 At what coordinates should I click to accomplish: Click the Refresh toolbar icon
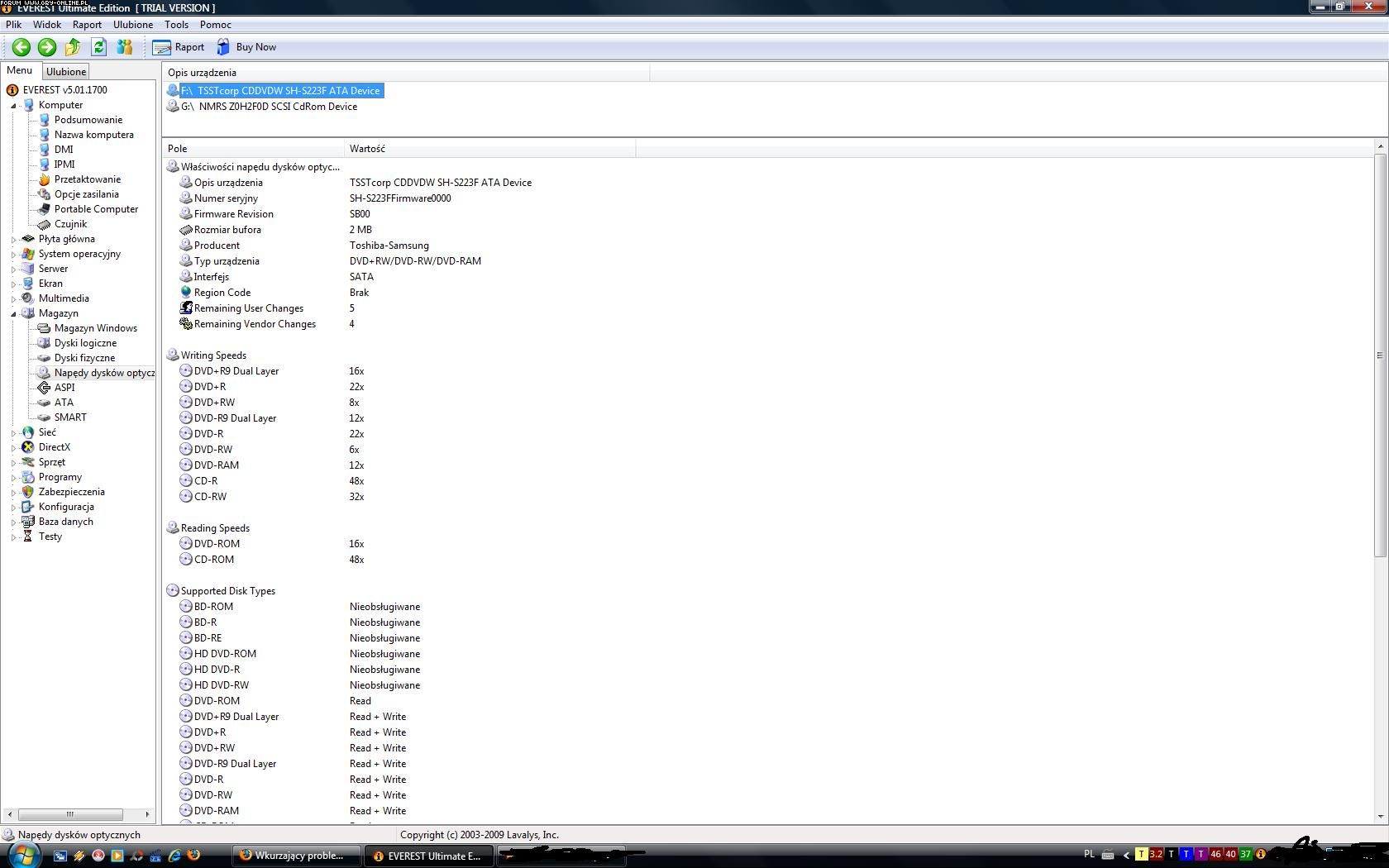[x=98, y=47]
